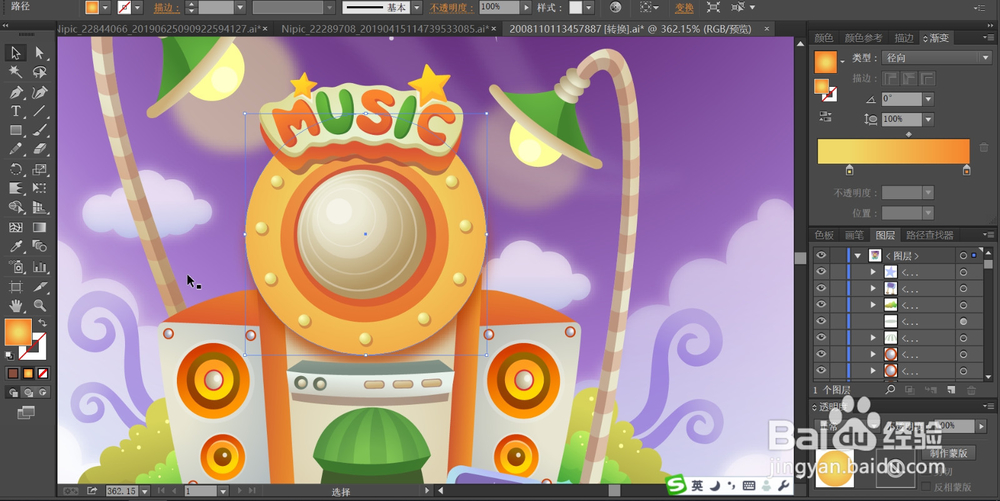Select the Artboard tool
Screen dimensions: 1000x501
click(x=16, y=287)
